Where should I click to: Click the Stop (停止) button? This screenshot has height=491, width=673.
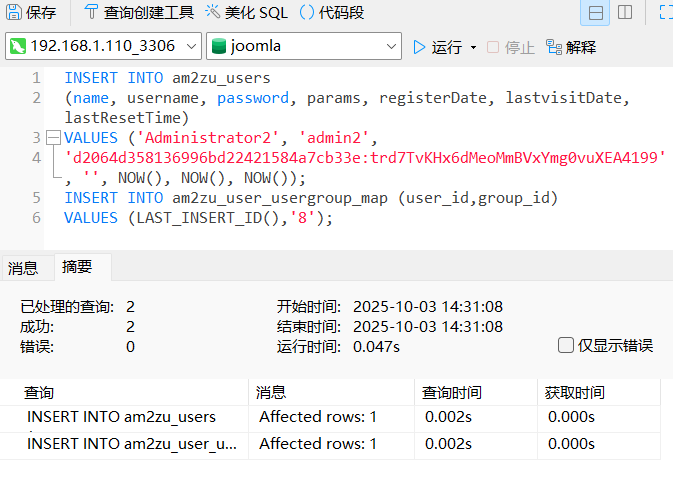coord(510,47)
